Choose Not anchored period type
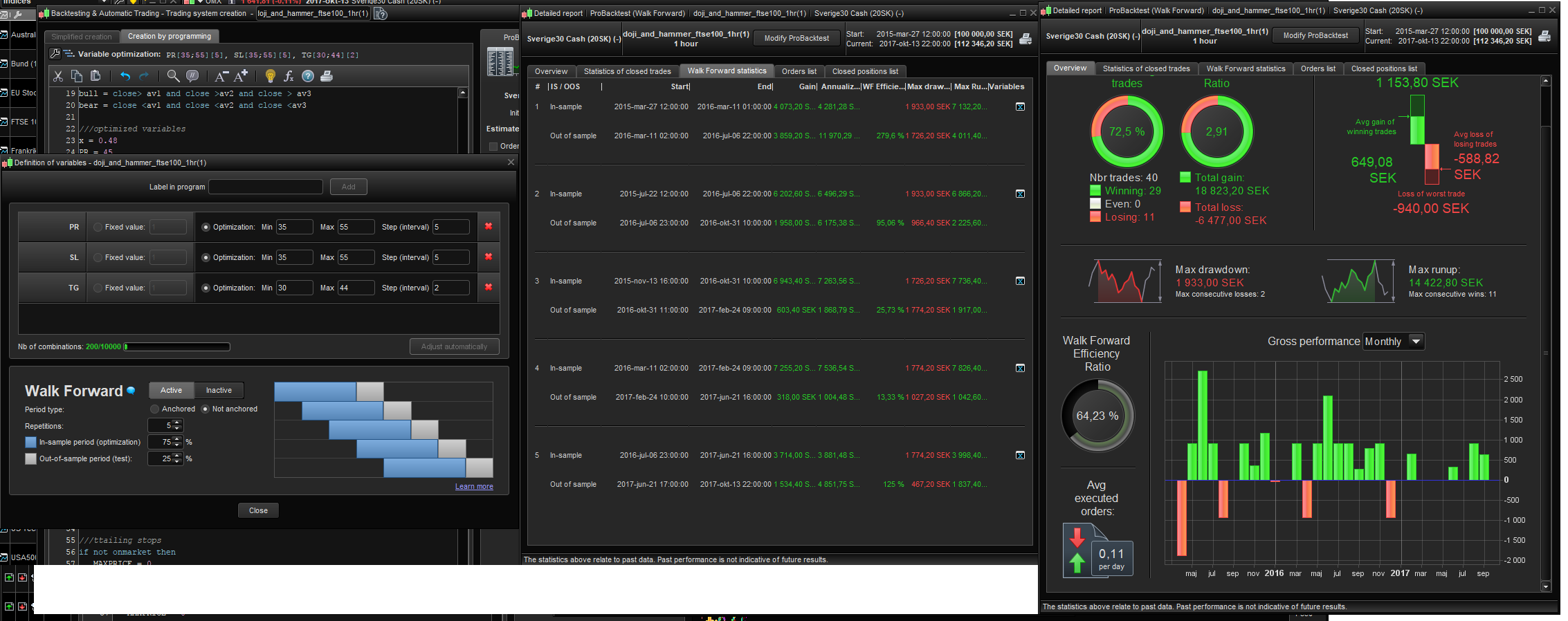 tap(205, 409)
